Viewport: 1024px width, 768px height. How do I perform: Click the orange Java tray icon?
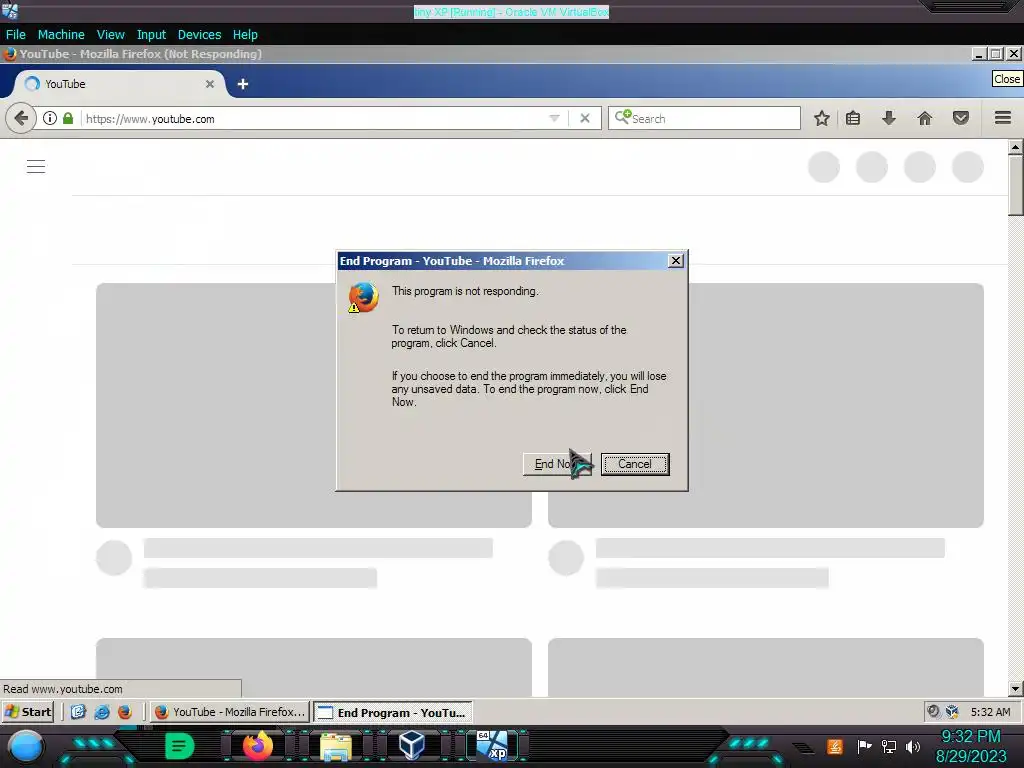pyautogui.click(x=835, y=746)
